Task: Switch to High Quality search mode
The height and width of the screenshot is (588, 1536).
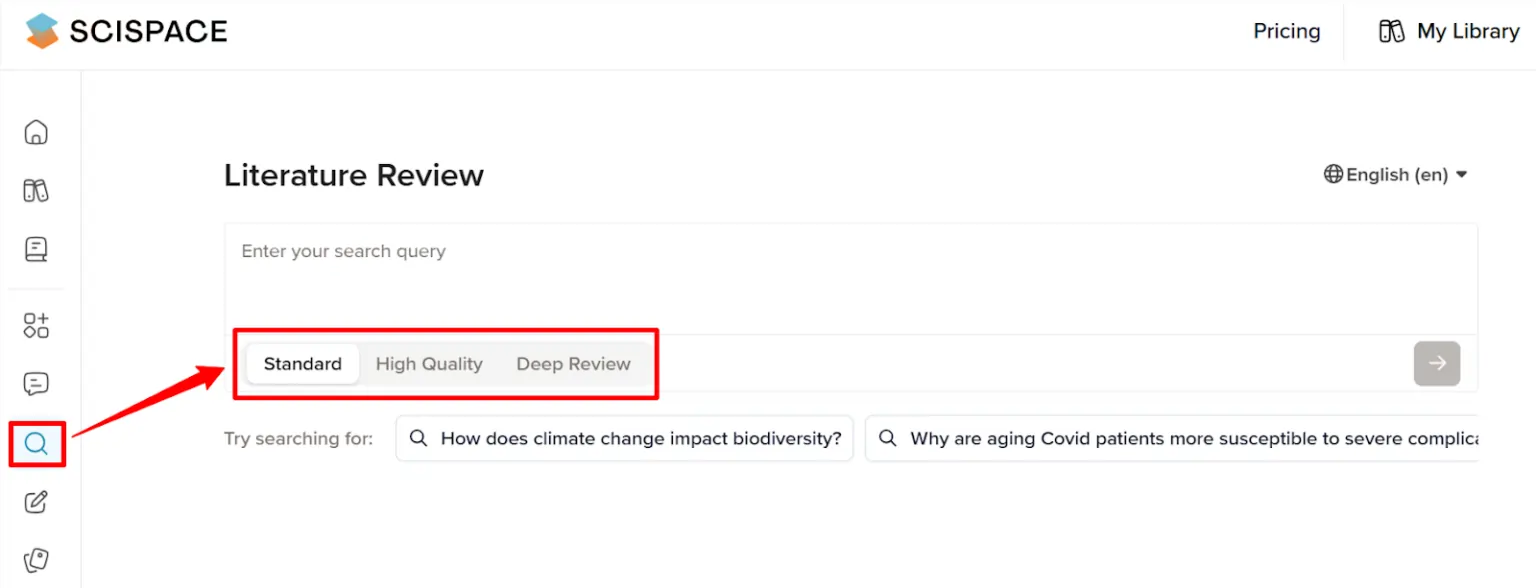Action: point(428,363)
